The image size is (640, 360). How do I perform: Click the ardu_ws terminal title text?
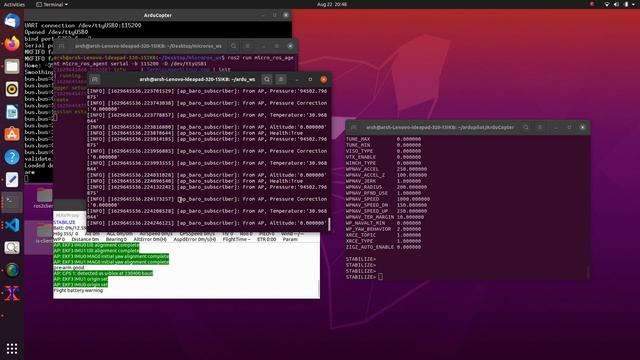197,79
